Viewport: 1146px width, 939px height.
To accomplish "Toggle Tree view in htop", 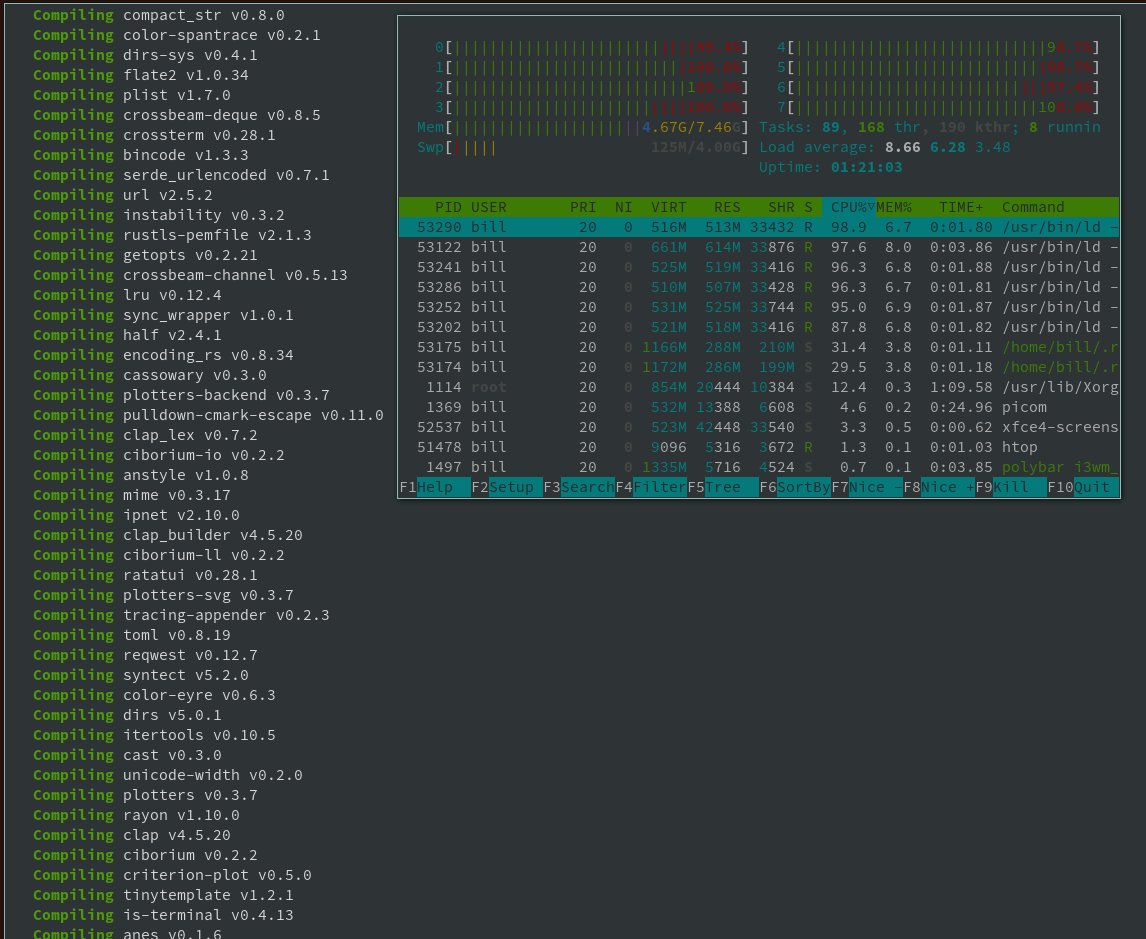I will [723, 487].
